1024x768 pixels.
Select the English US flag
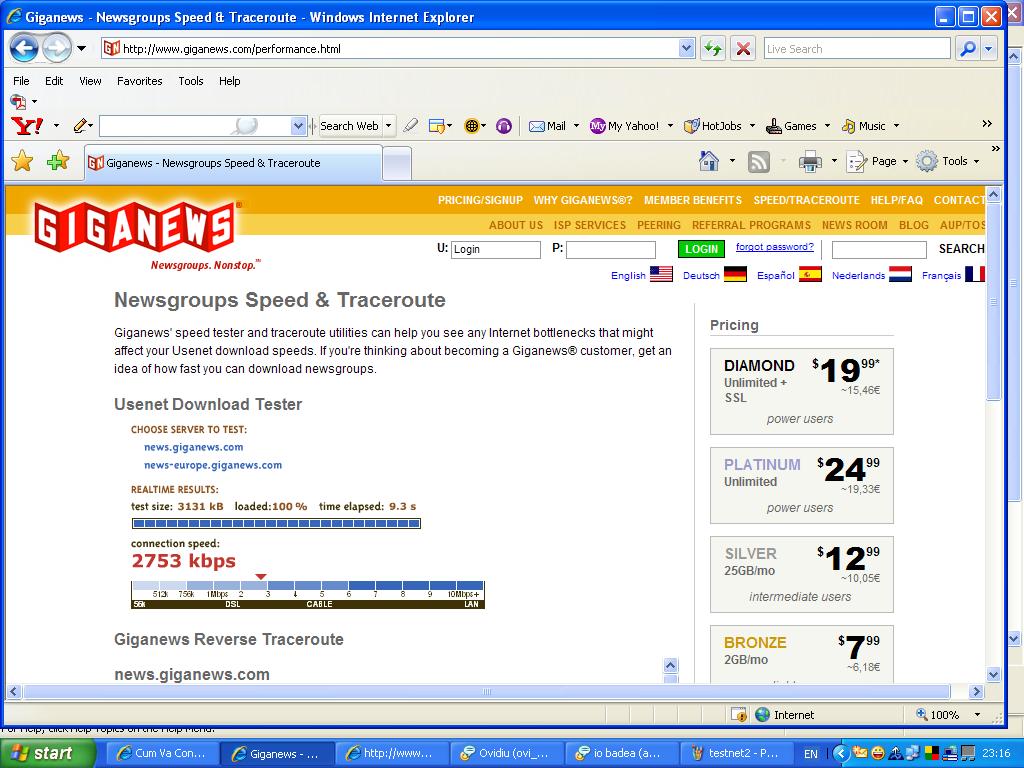point(661,274)
